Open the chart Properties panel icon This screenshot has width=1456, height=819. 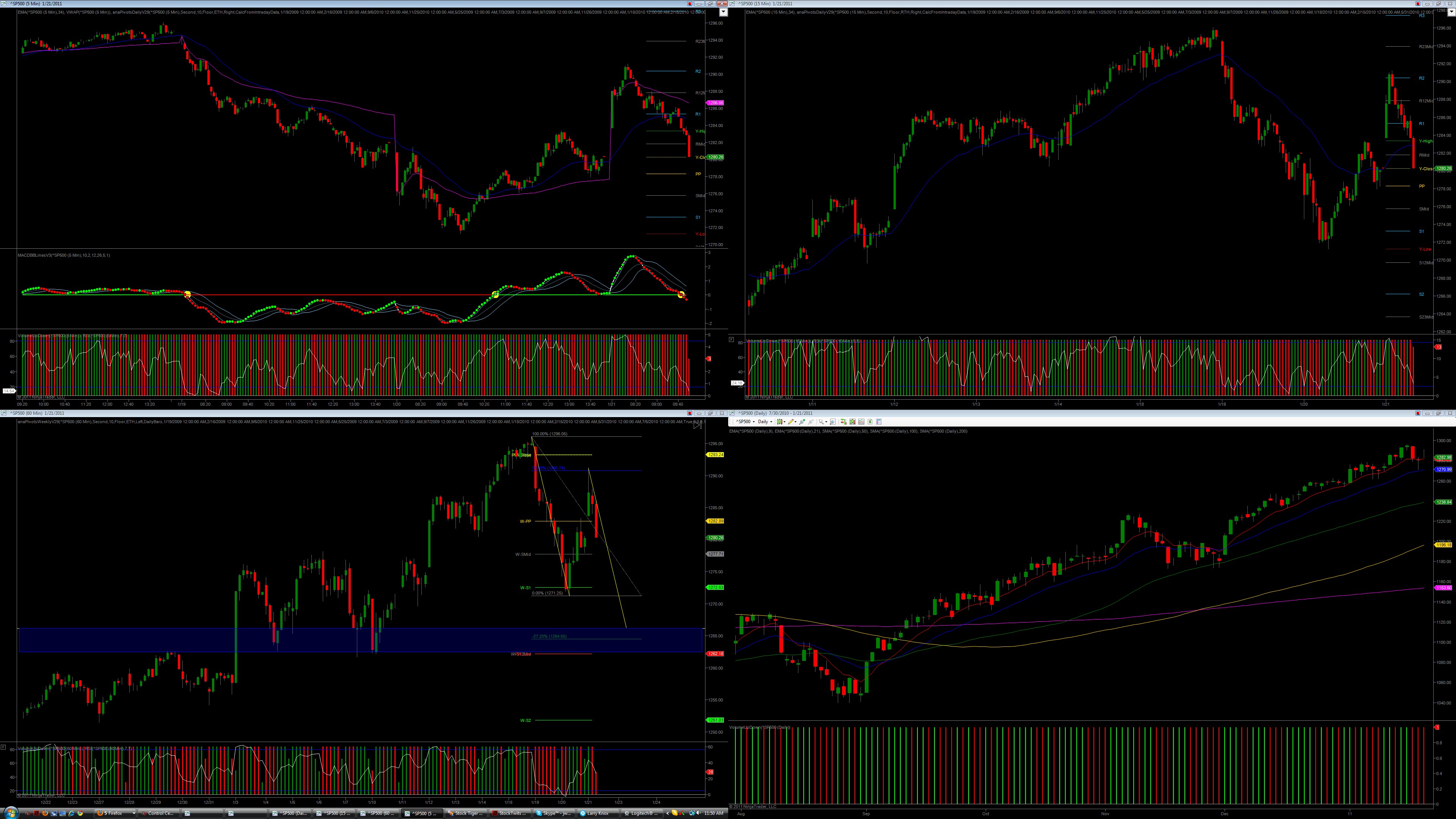point(879,422)
